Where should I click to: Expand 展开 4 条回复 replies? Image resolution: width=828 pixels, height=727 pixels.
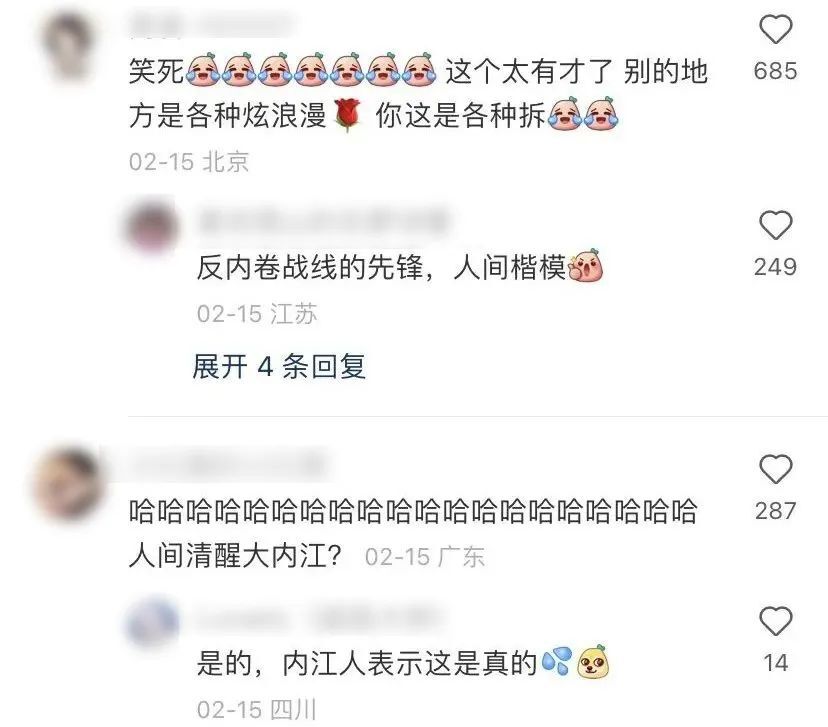click(279, 366)
